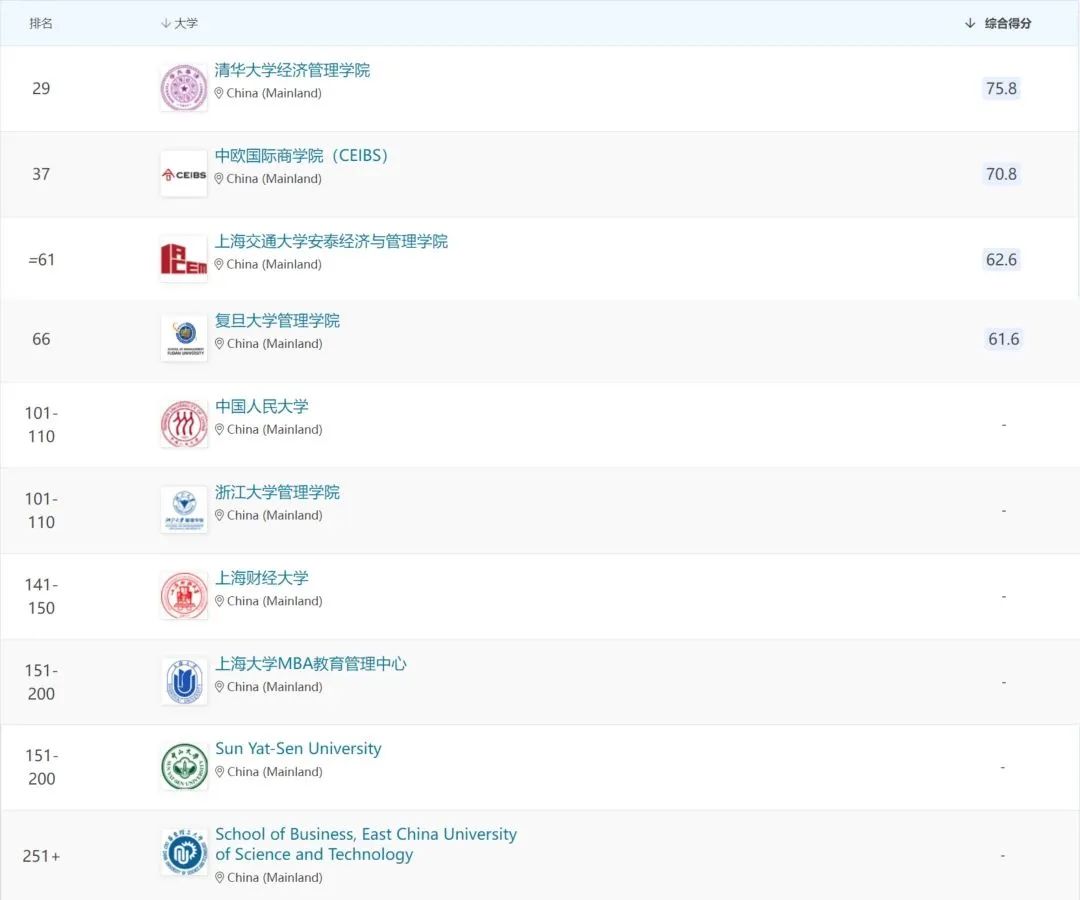Click the Tsinghua University logo icon
Viewport: 1080px width, 900px height.
point(184,88)
